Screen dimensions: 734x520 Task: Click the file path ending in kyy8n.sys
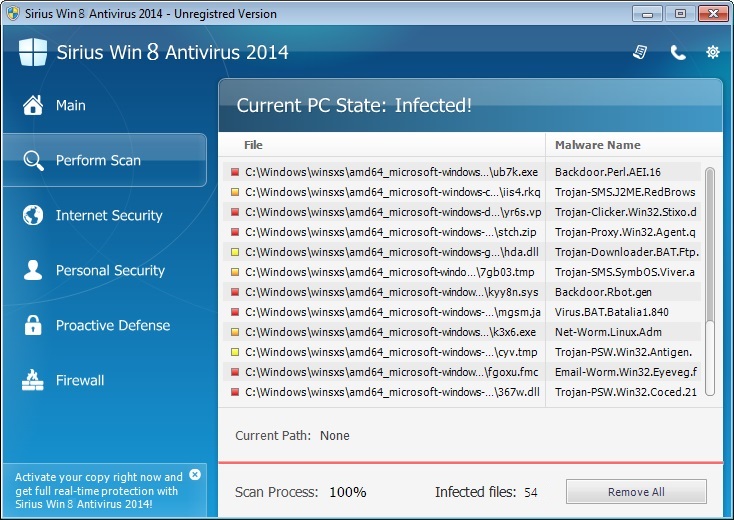pyautogui.click(x=391, y=292)
